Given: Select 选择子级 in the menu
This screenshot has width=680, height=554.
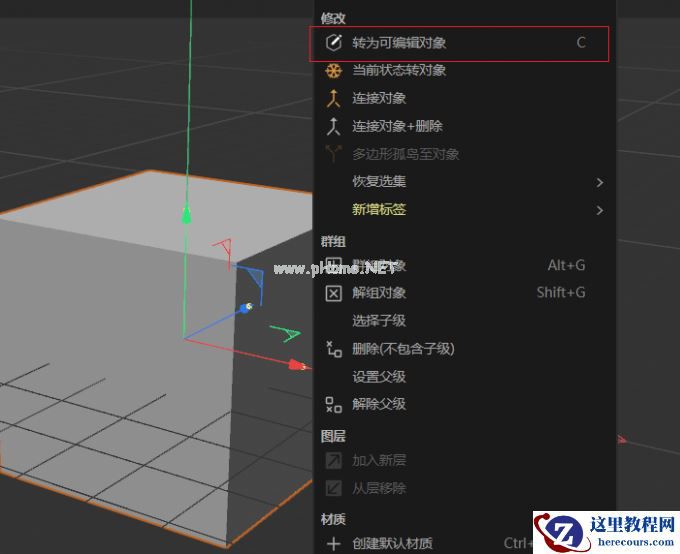Looking at the screenshot, I should [x=464, y=321].
